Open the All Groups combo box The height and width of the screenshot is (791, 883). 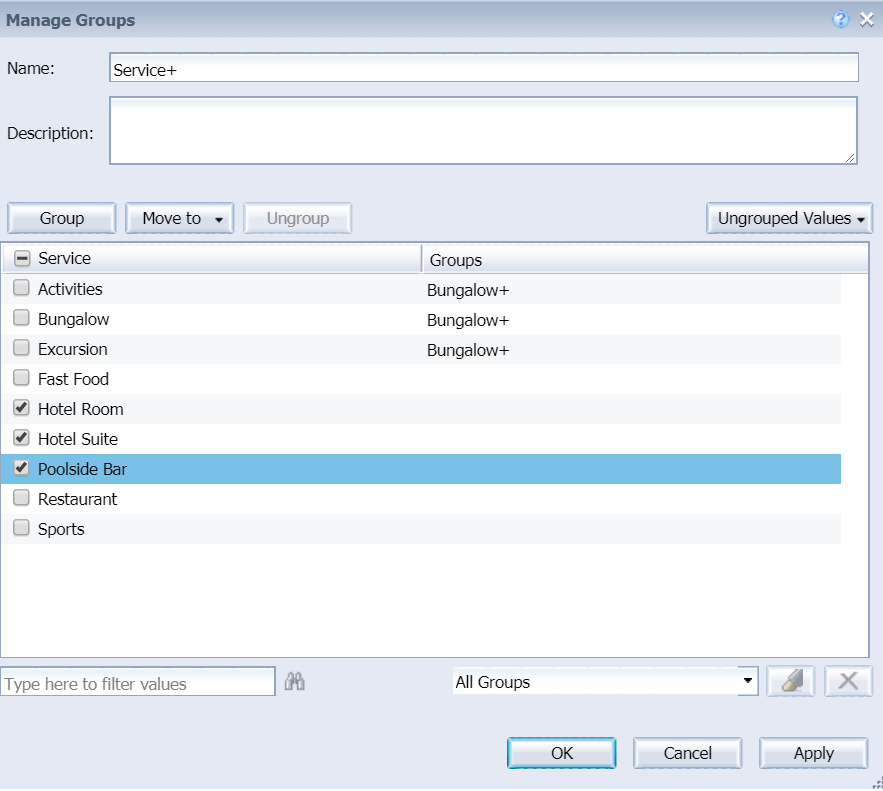point(605,682)
